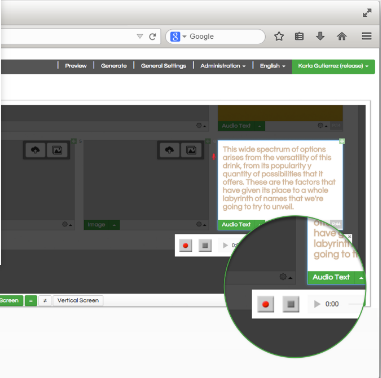The image size is (381, 378).
Task: Open the downloads arrow icon
Action: click(320, 36)
